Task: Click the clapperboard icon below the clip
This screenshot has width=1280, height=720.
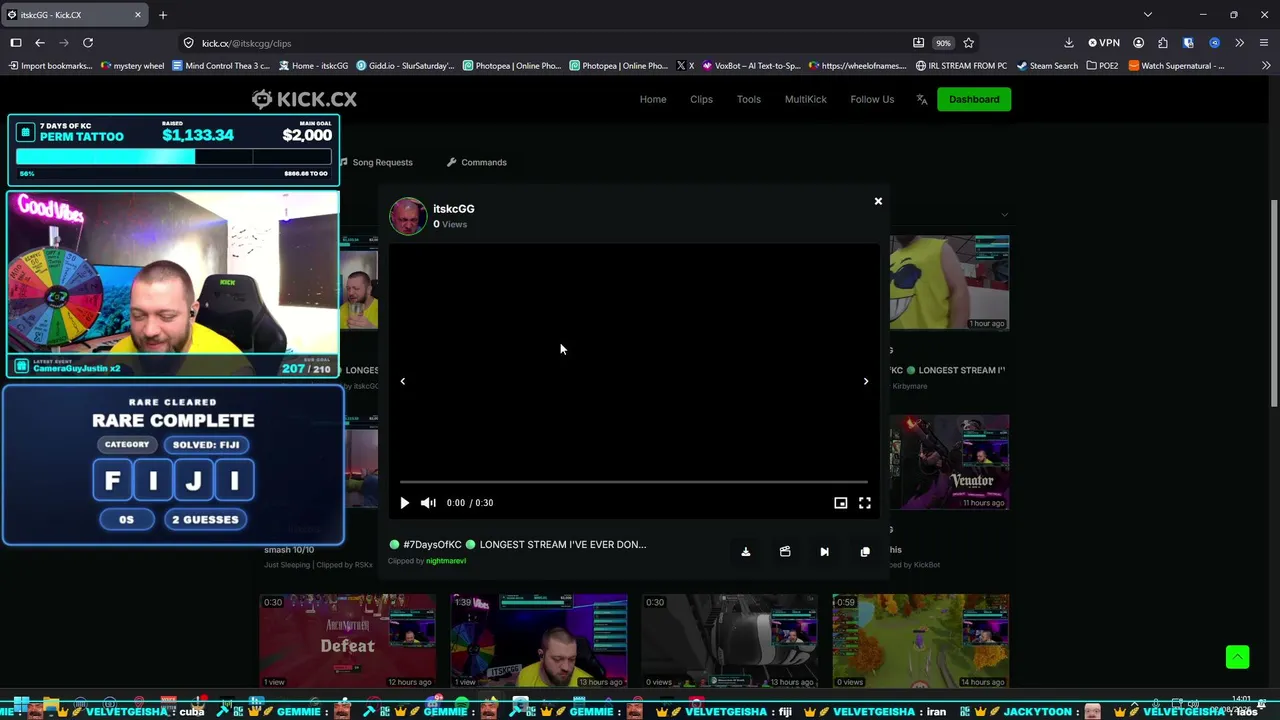Action: tap(785, 552)
